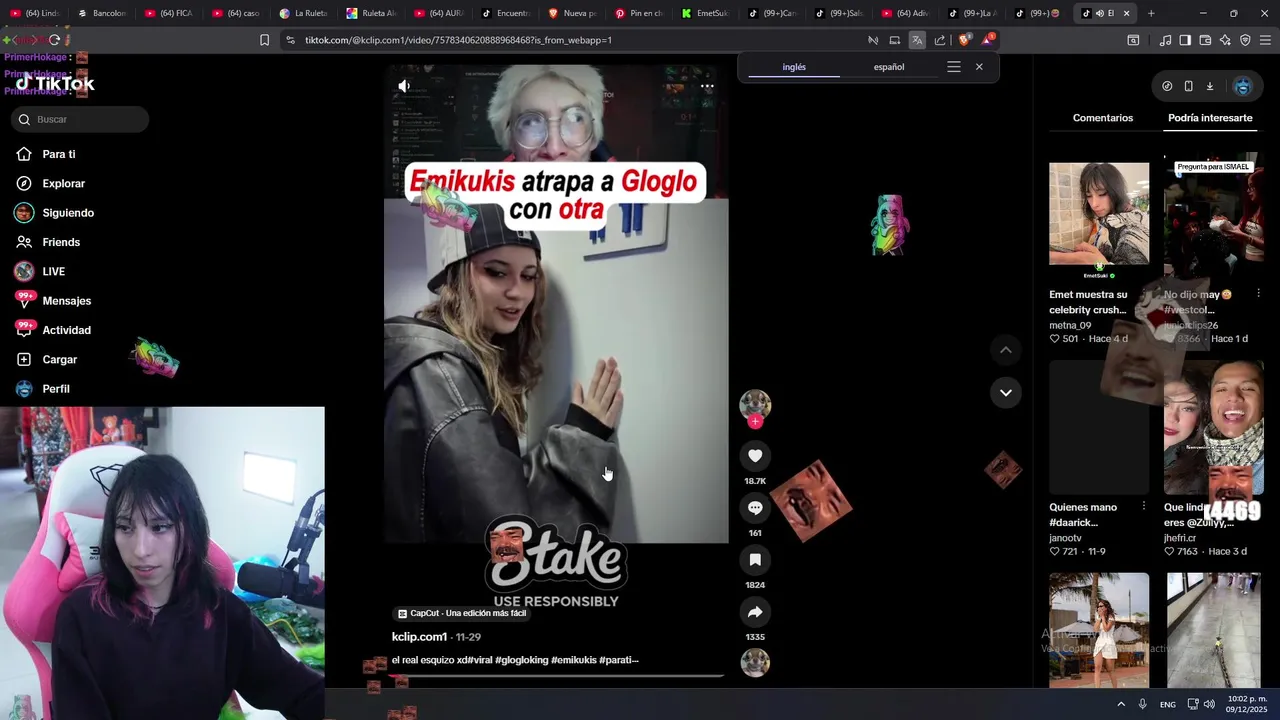Open Brave VPN shield icon
This screenshot has height=720, width=1280.
tap(1245, 40)
